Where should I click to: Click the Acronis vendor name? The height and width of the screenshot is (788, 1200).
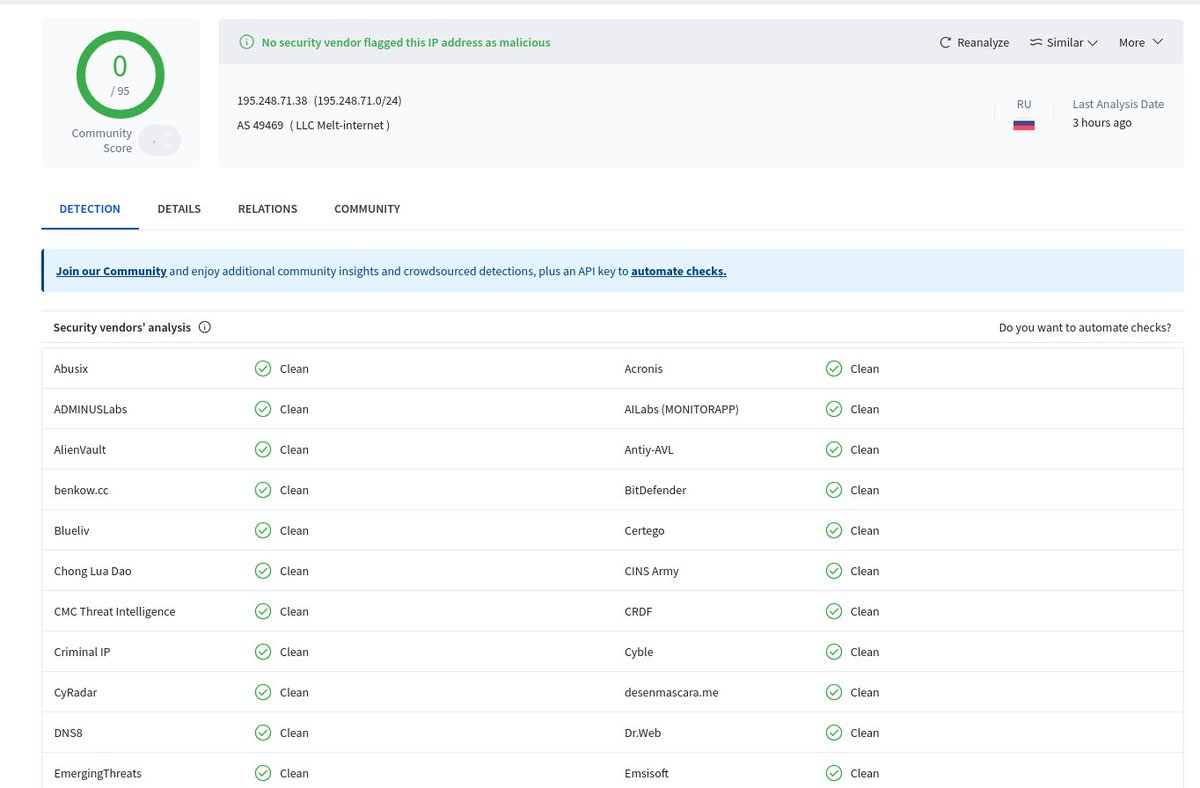tap(643, 369)
